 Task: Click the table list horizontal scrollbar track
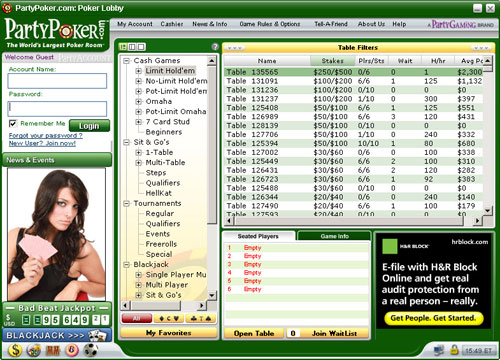353,220
